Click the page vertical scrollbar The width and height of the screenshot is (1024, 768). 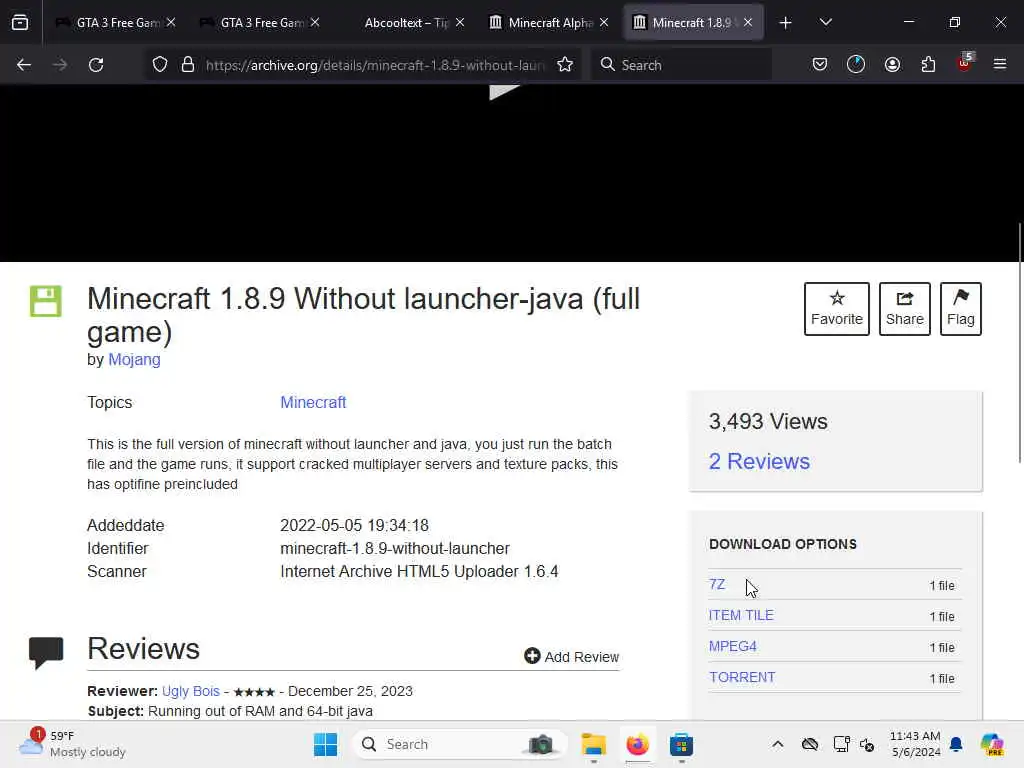click(x=1019, y=343)
